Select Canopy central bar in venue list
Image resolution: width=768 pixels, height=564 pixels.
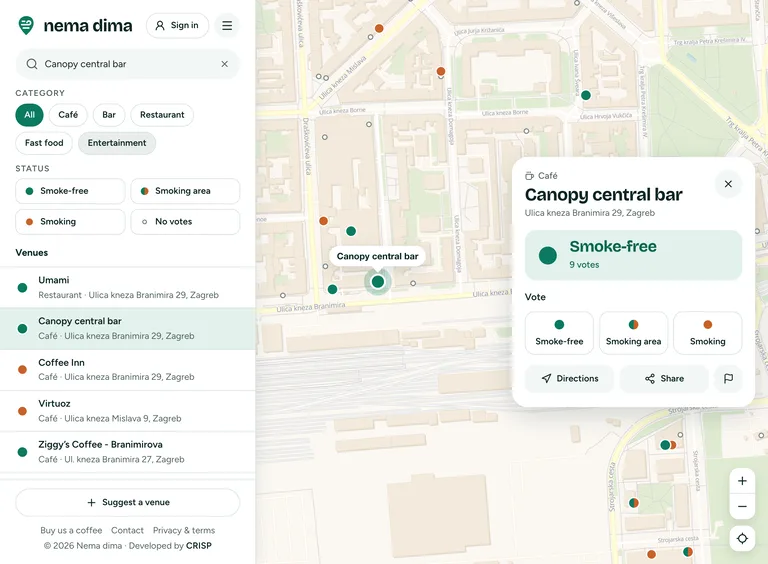tap(127, 329)
